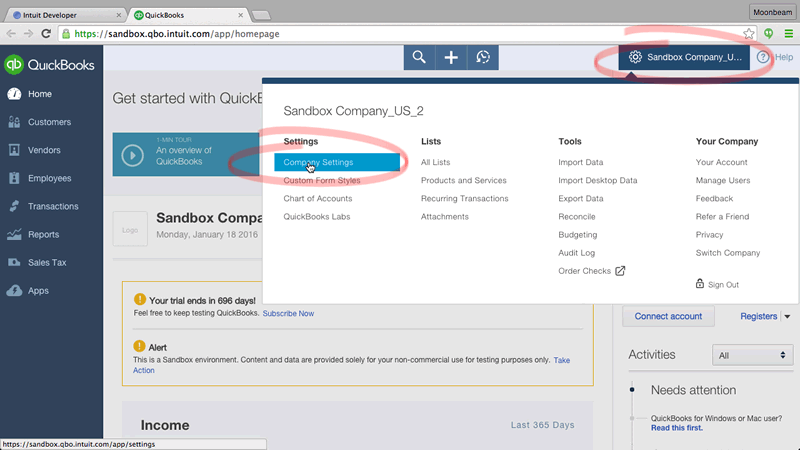
Task: Play the 1-min tour video button
Action: tap(133, 155)
